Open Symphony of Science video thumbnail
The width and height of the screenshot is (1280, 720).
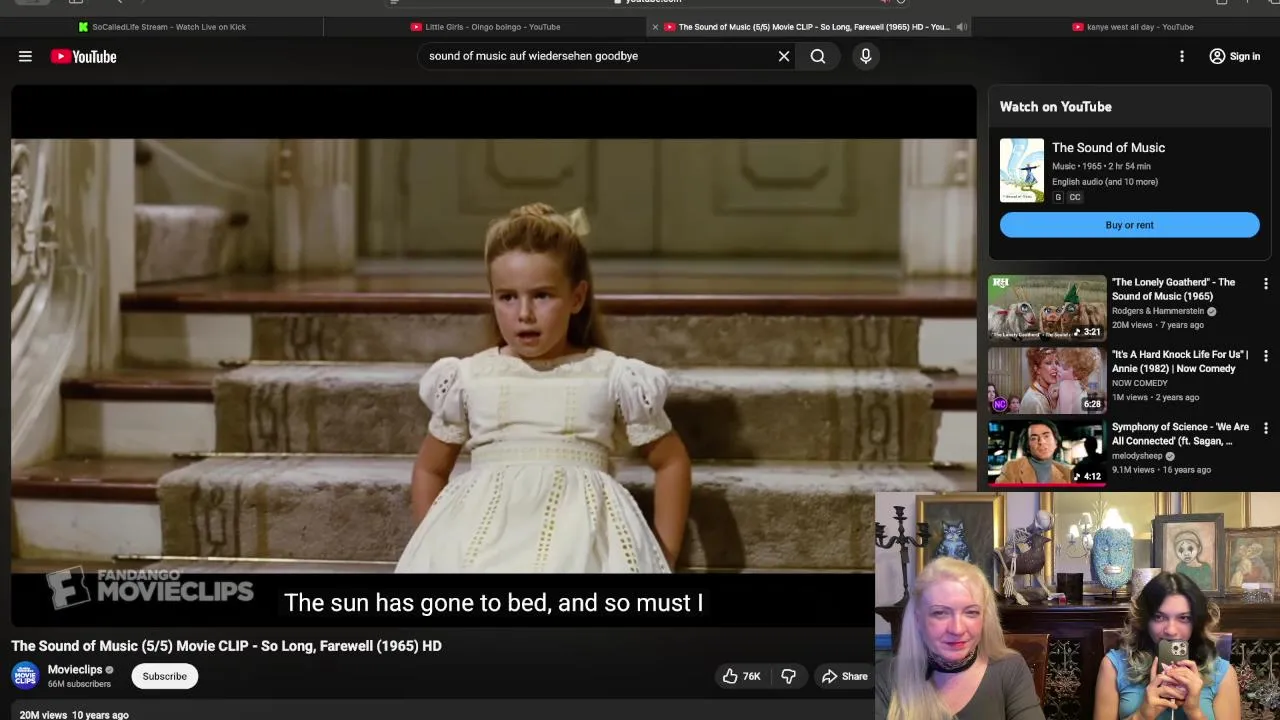tap(1046, 453)
